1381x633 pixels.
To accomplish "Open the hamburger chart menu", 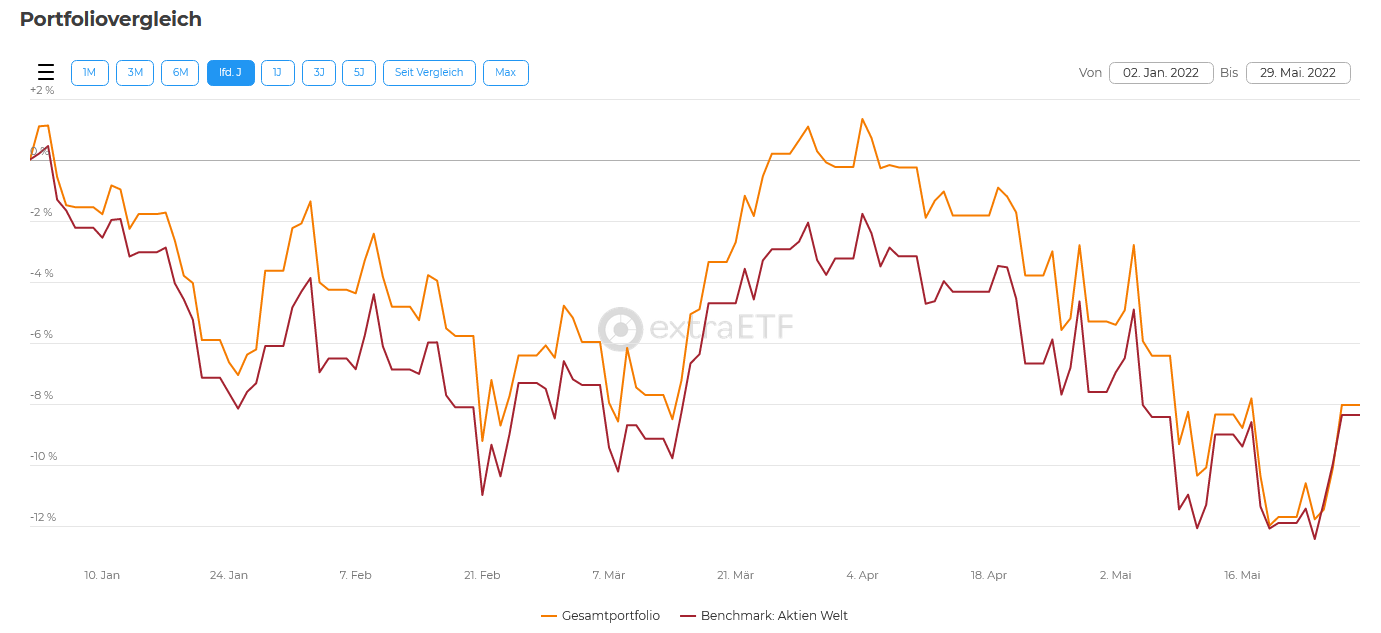I will point(46,72).
